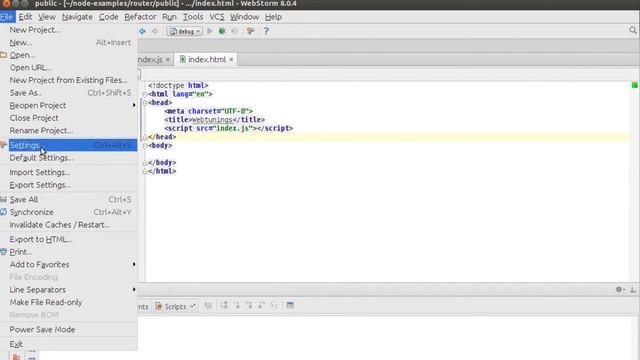Choose Export Settings... menu item

[x=69, y=185]
